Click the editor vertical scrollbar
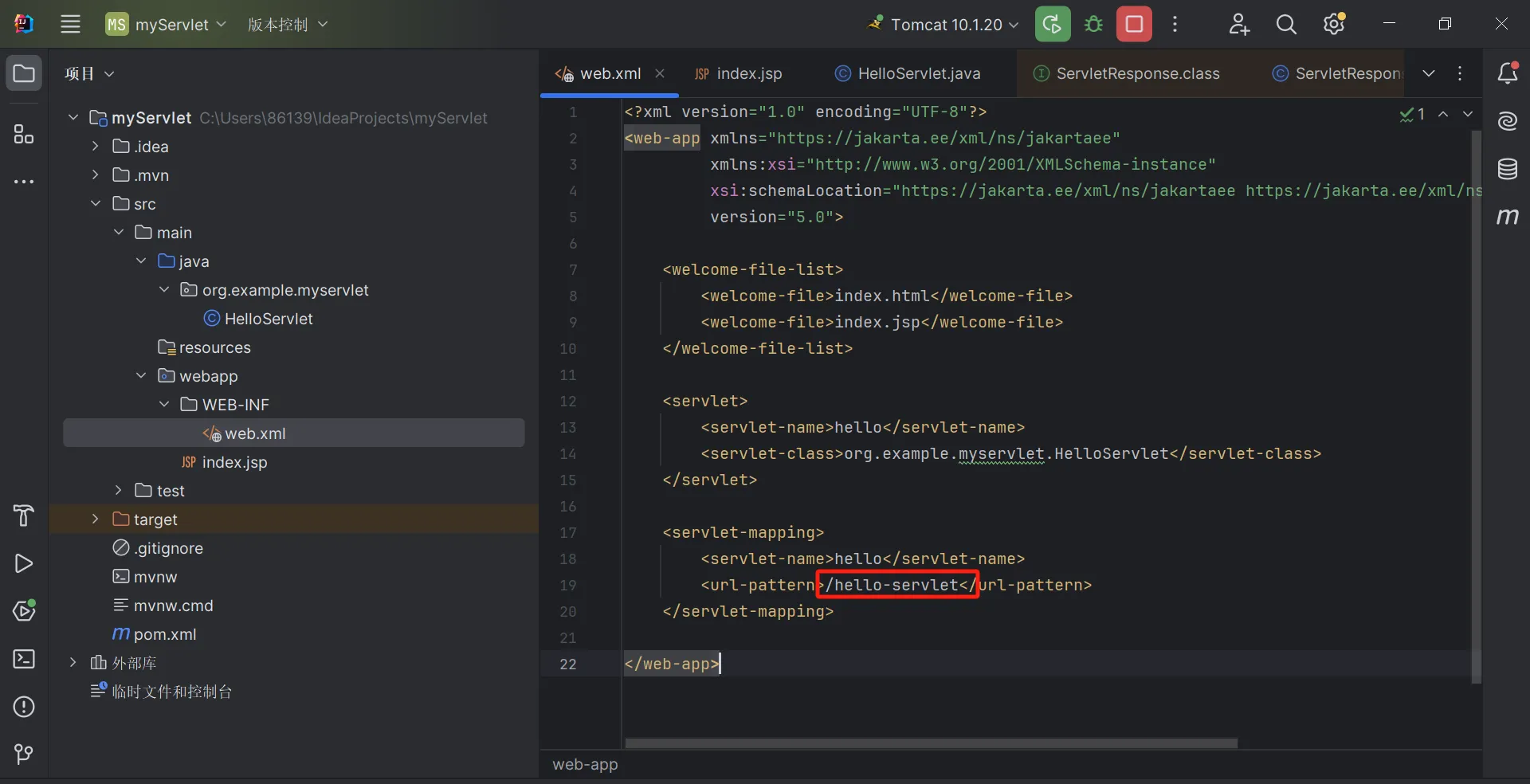 [x=1476, y=406]
